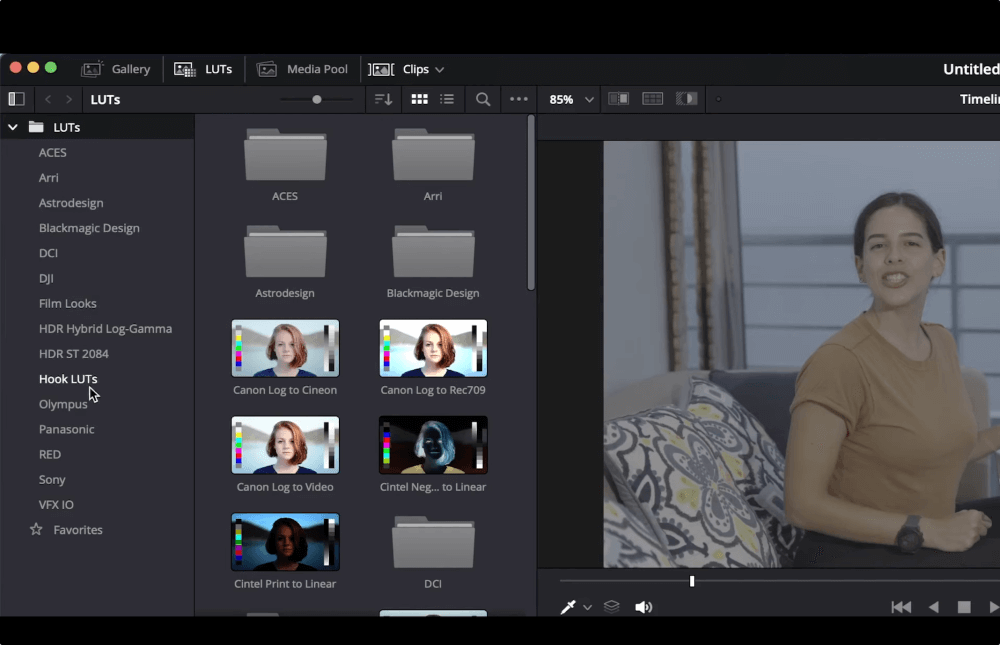Open the Clips dropdown arrow
Image resolution: width=1000 pixels, height=645 pixels.
tap(439, 70)
